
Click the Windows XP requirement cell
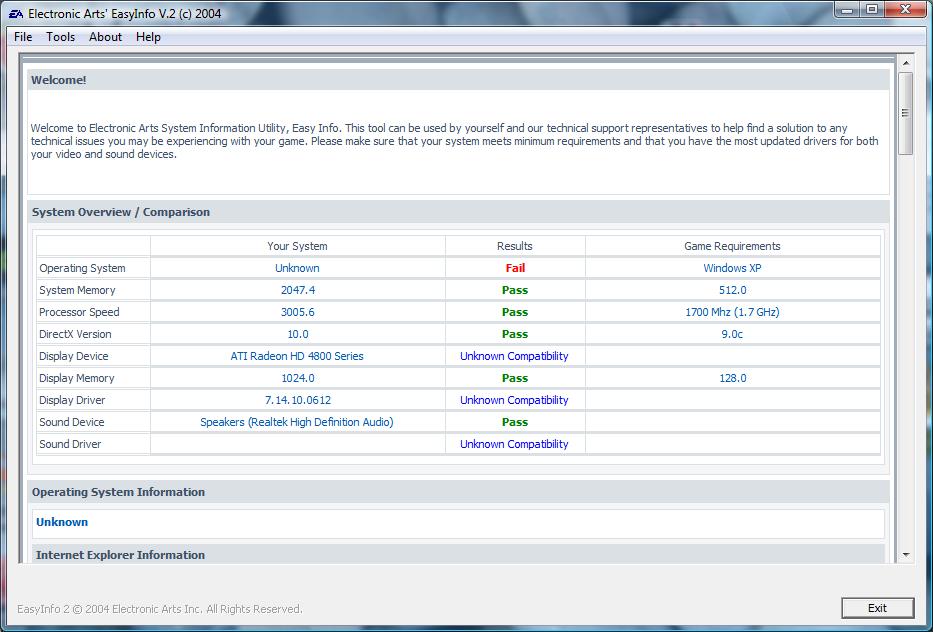point(732,268)
